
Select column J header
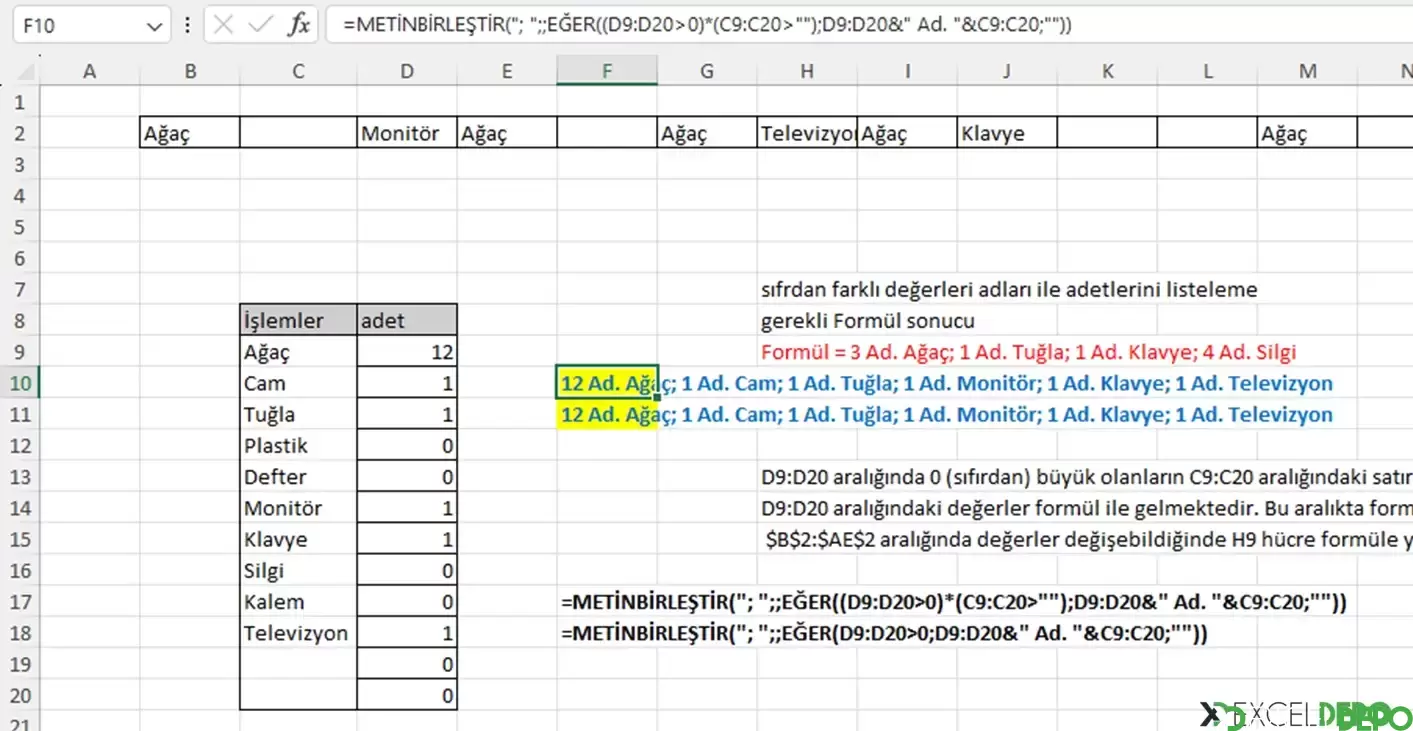[x=1007, y=71]
